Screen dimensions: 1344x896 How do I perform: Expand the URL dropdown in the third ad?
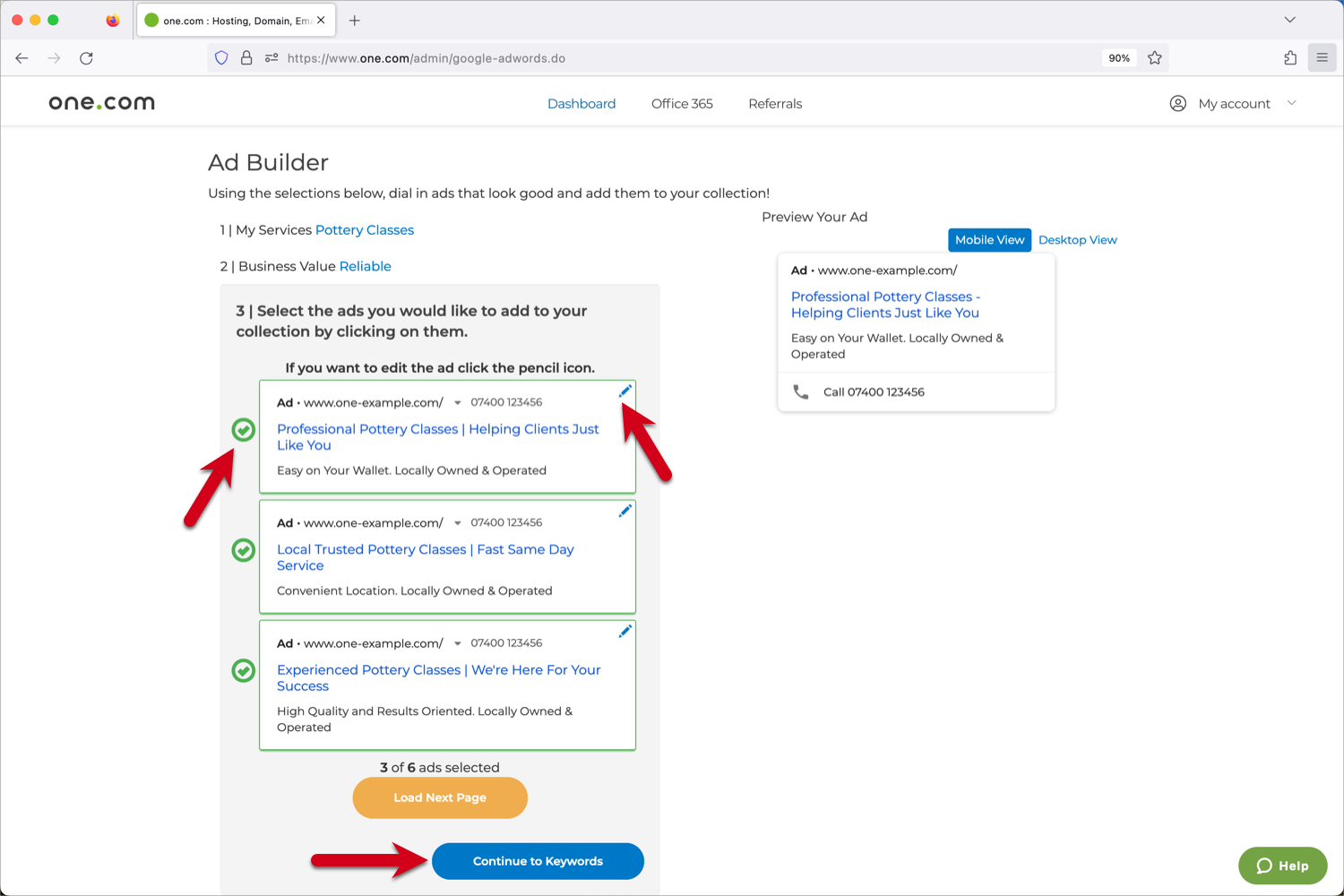[457, 642]
